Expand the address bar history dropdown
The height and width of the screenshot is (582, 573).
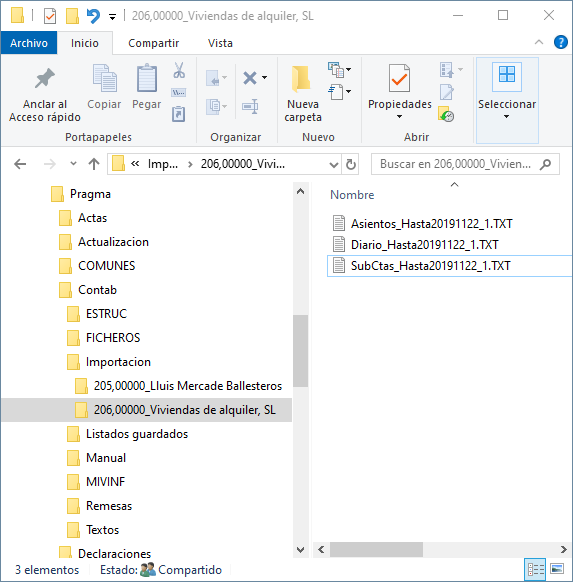pos(334,164)
